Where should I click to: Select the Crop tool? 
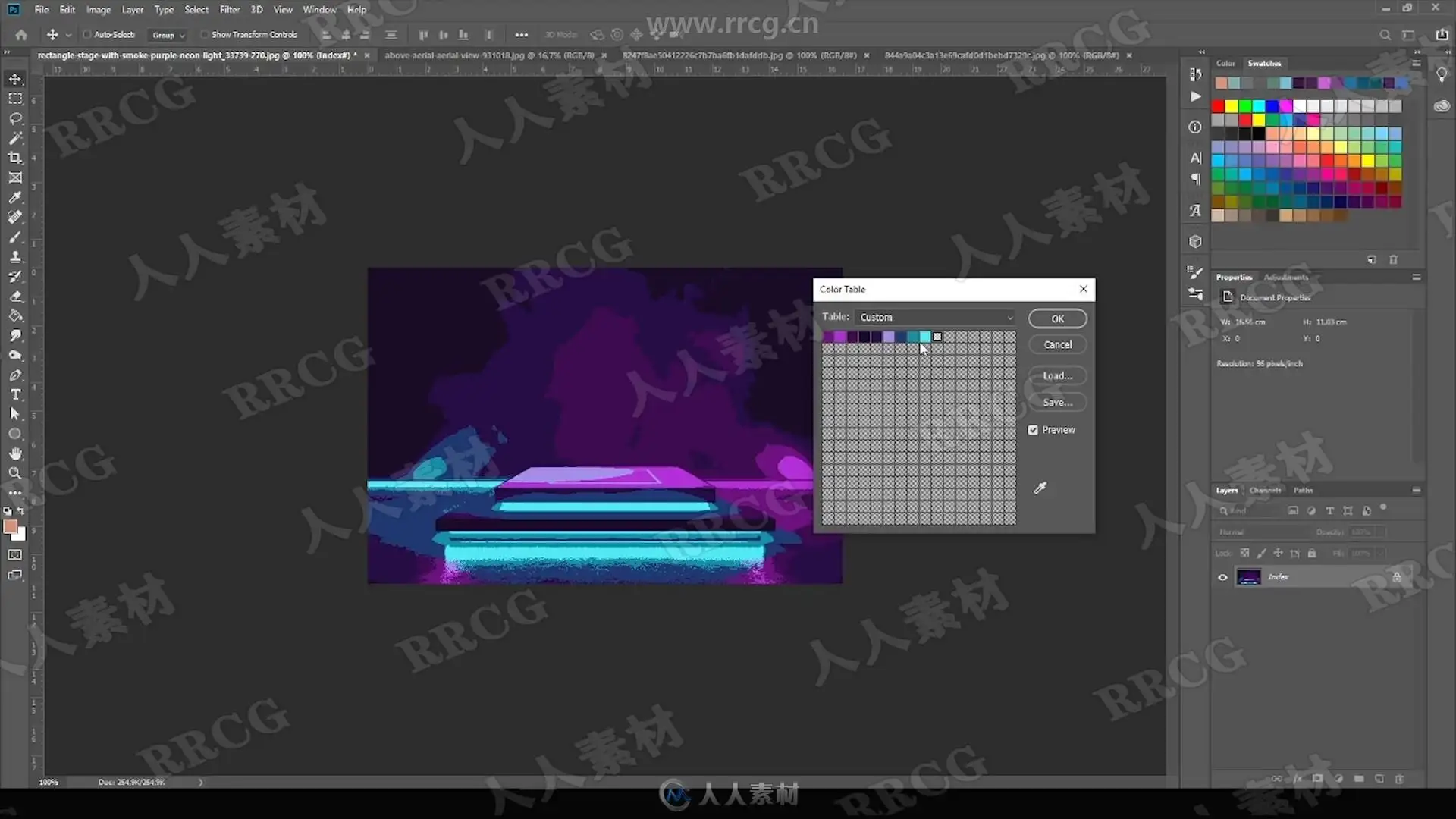(x=15, y=158)
